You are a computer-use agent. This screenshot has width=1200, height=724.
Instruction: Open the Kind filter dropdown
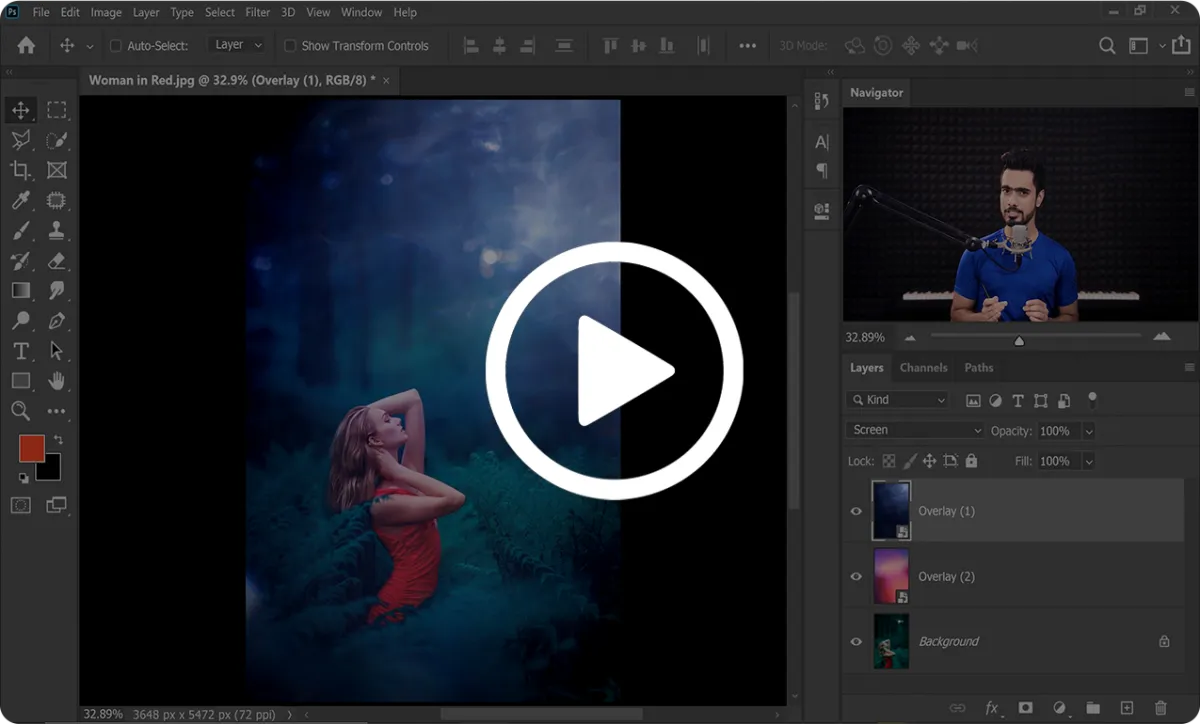(898, 400)
